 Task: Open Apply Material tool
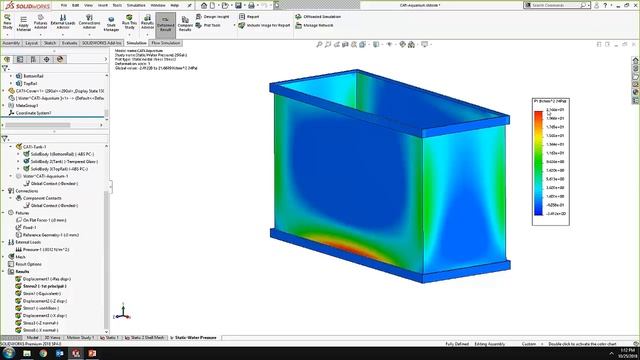[23, 24]
